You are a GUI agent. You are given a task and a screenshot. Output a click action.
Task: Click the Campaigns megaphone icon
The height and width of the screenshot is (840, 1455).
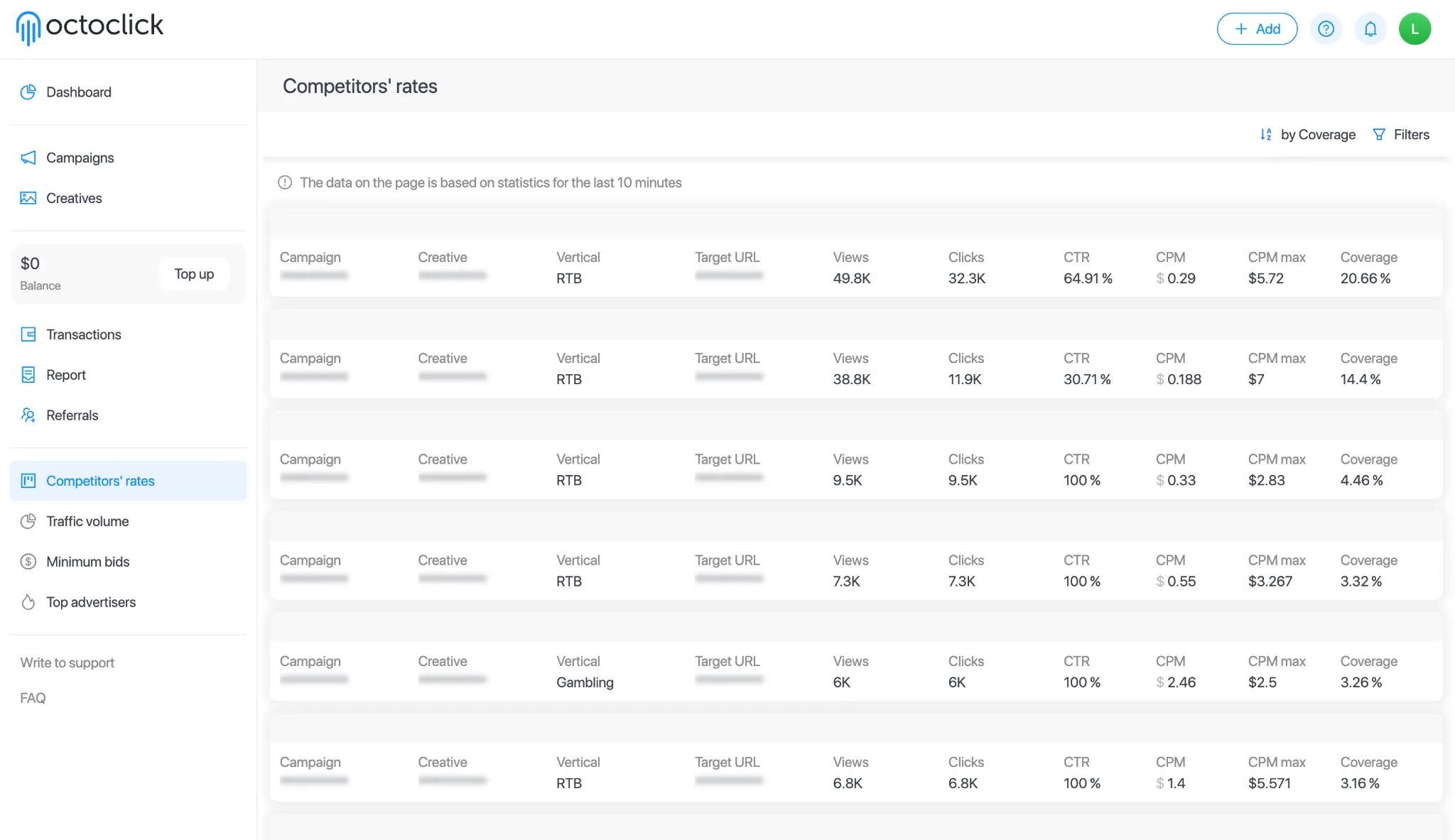click(x=28, y=158)
